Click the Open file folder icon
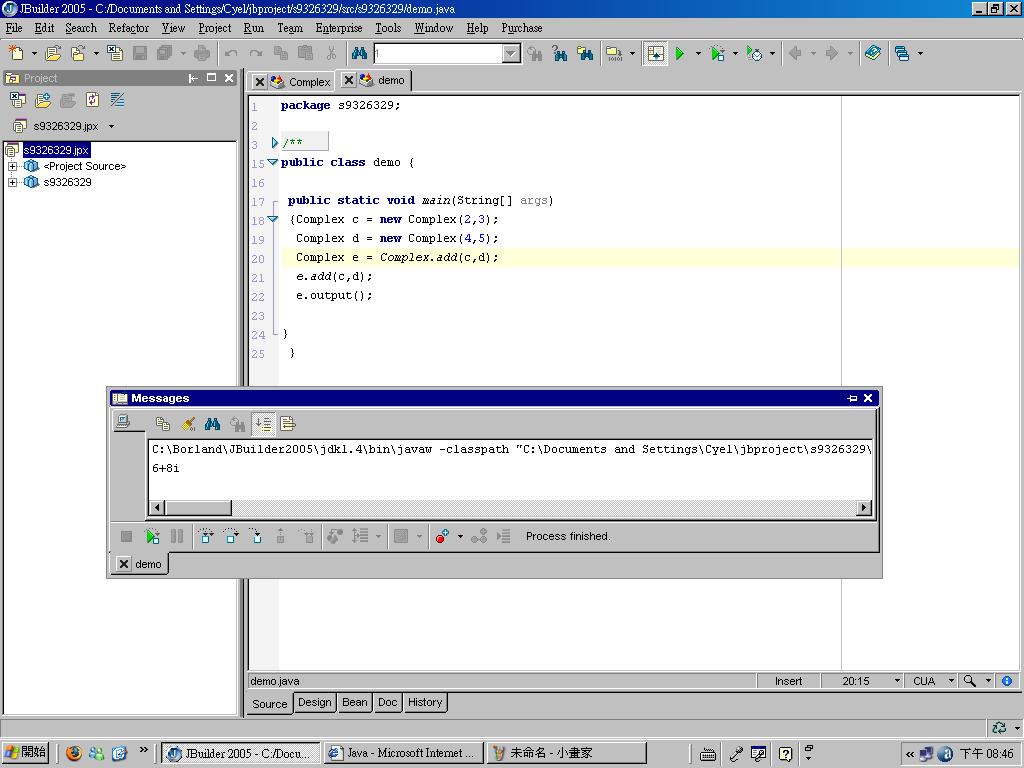 [53, 53]
